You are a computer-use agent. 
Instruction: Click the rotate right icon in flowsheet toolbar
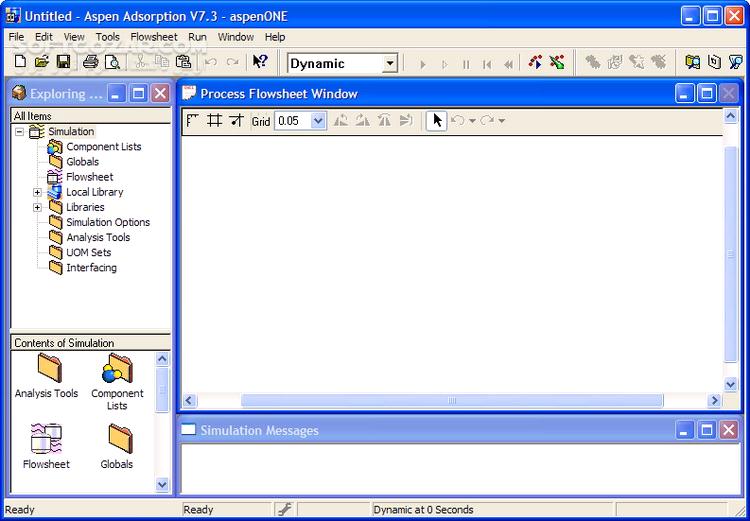(x=362, y=121)
